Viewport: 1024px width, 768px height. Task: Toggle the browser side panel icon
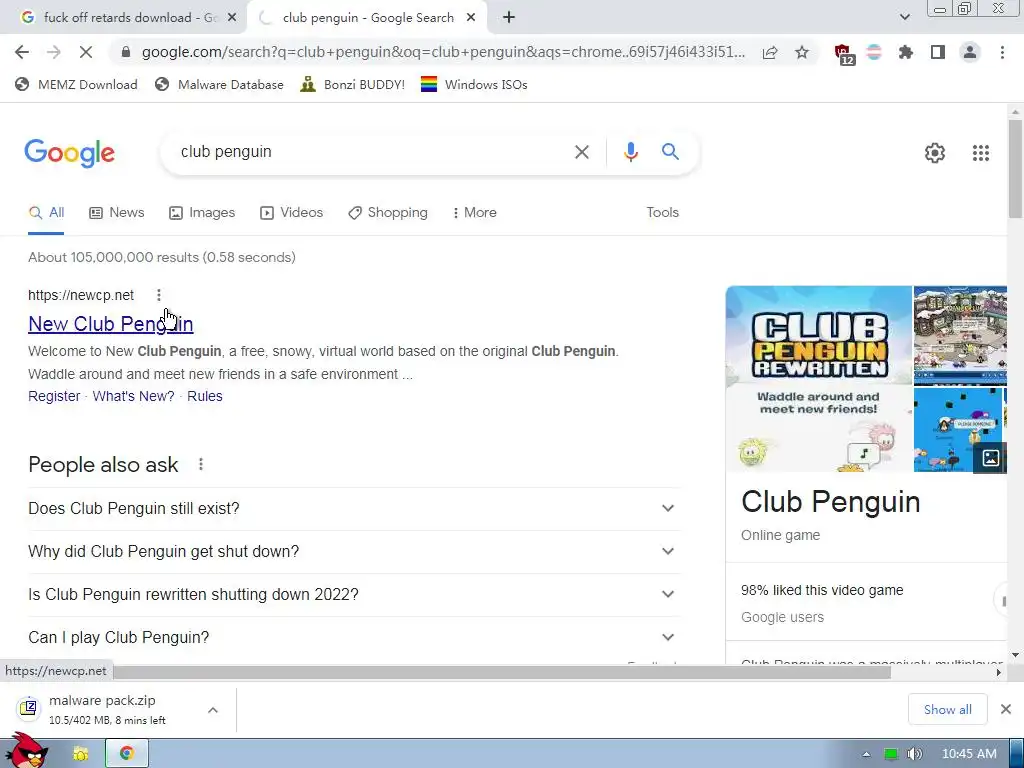(x=938, y=52)
